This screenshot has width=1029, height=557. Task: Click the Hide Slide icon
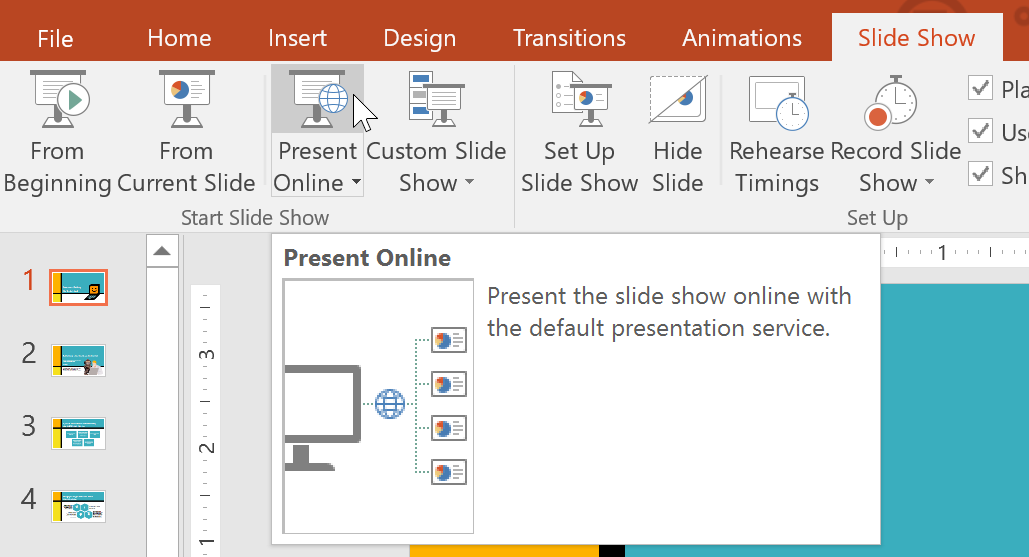677,101
